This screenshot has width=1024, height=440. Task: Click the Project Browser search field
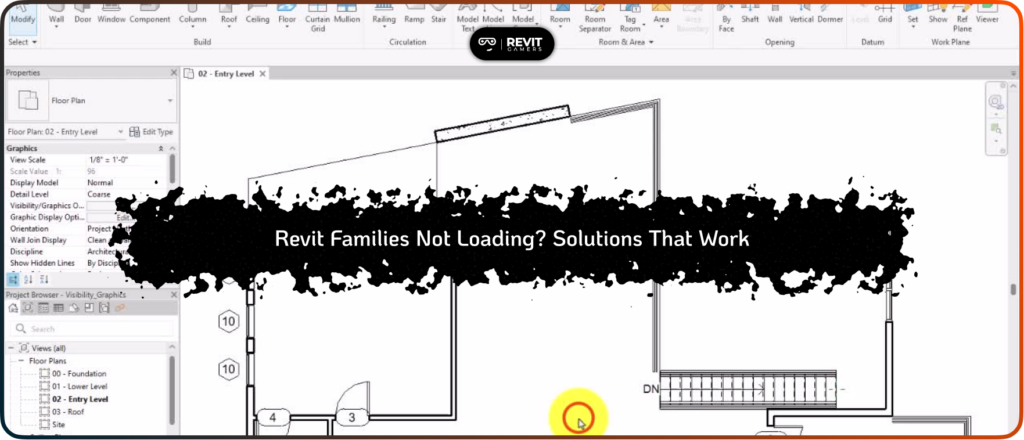[x=92, y=329]
